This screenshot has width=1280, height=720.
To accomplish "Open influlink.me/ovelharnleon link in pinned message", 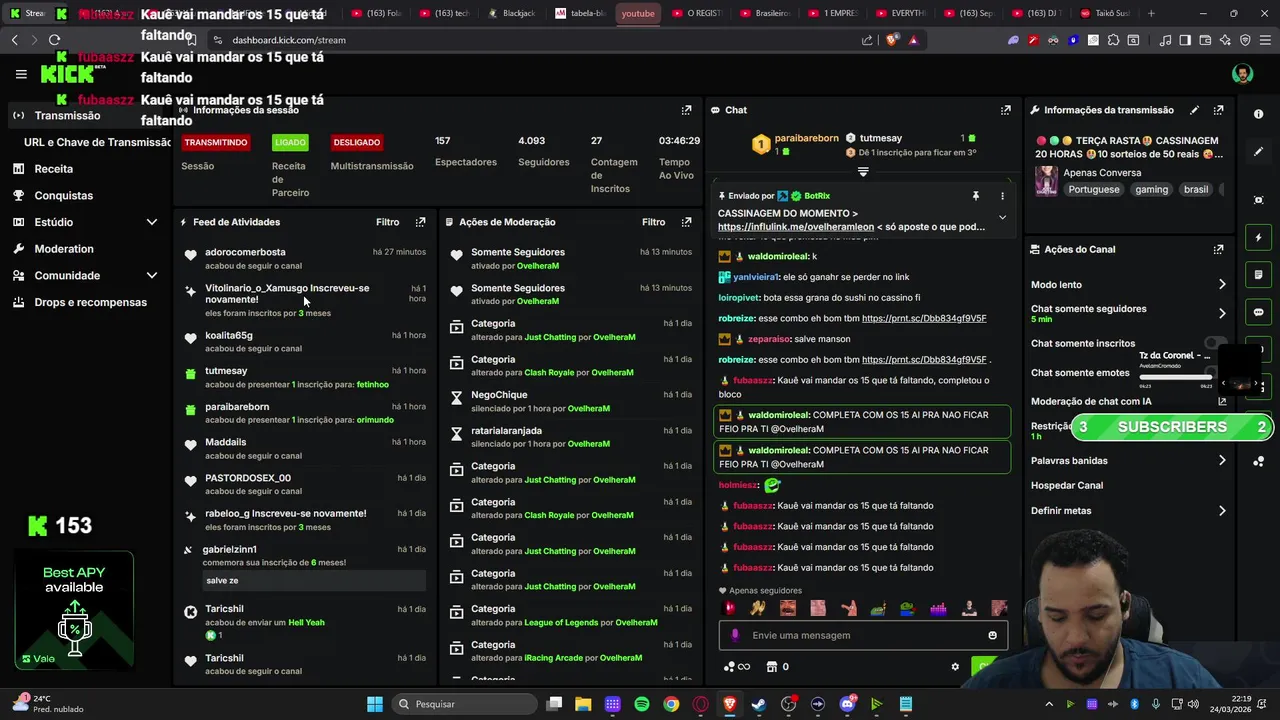I will click(x=796, y=227).
